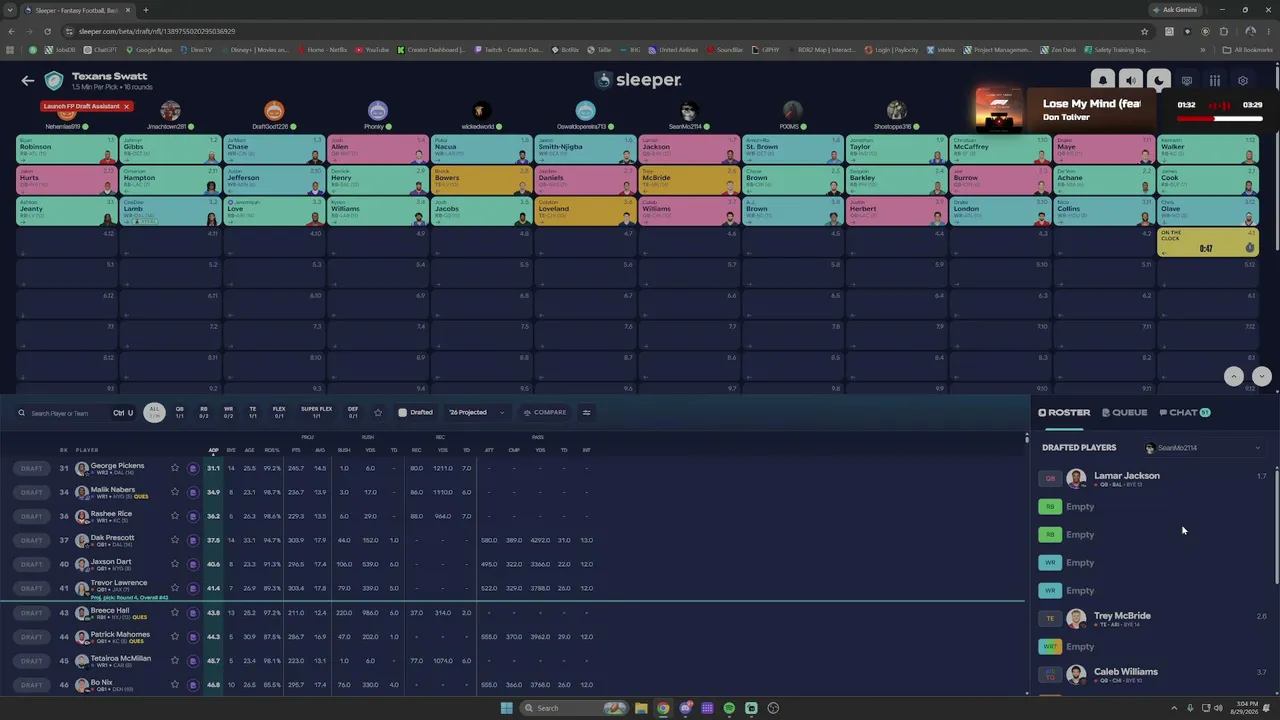This screenshot has width=1280, height=720.
Task: Open Dak Prescott purple notes icon
Action: [x=193, y=540]
